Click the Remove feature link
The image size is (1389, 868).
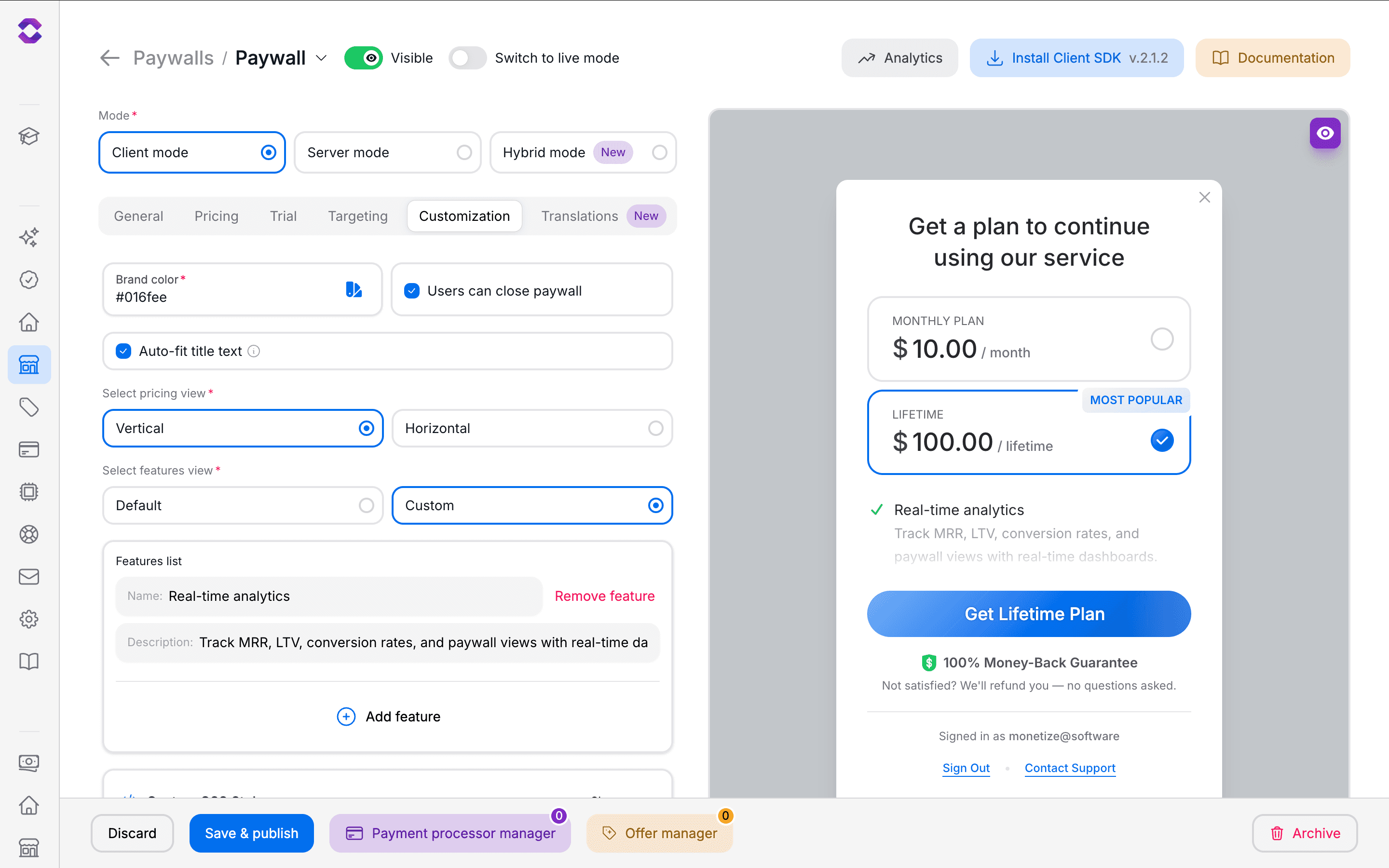(604, 596)
